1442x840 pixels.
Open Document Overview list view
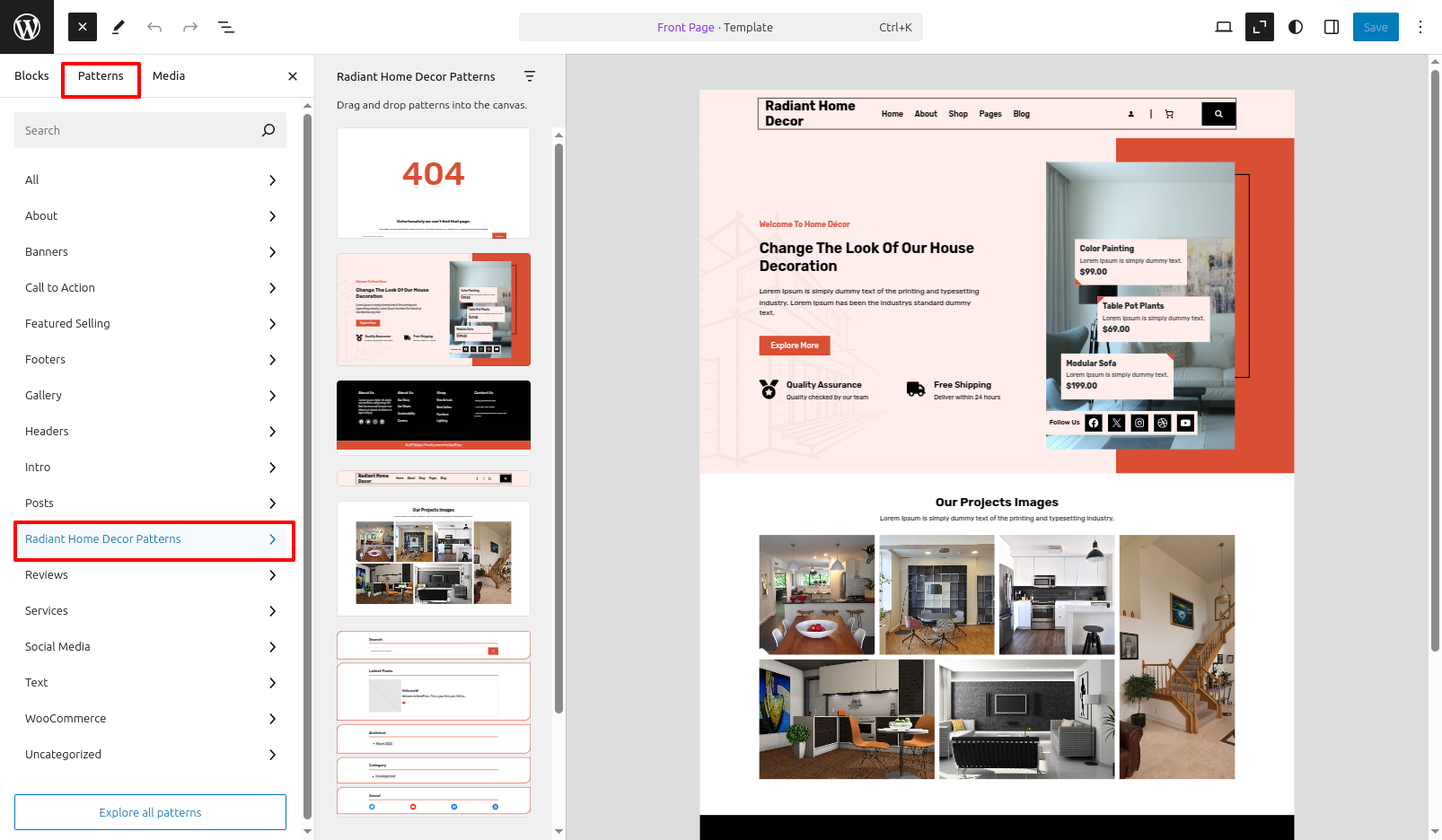tap(226, 27)
